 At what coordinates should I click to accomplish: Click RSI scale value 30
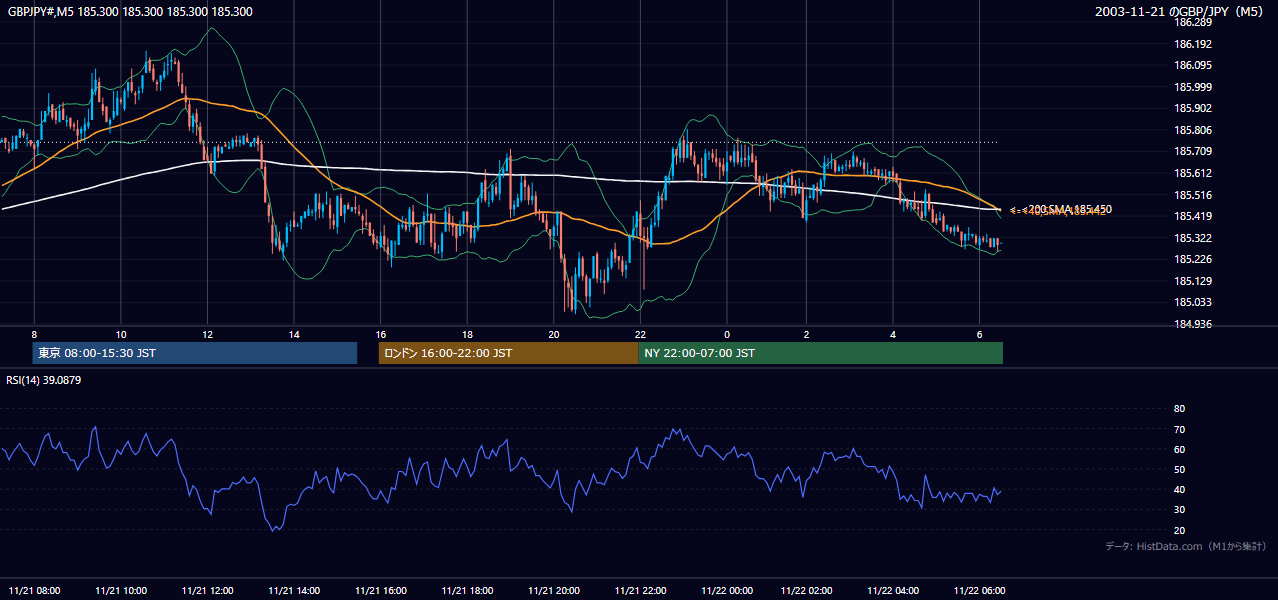pos(1180,510)
